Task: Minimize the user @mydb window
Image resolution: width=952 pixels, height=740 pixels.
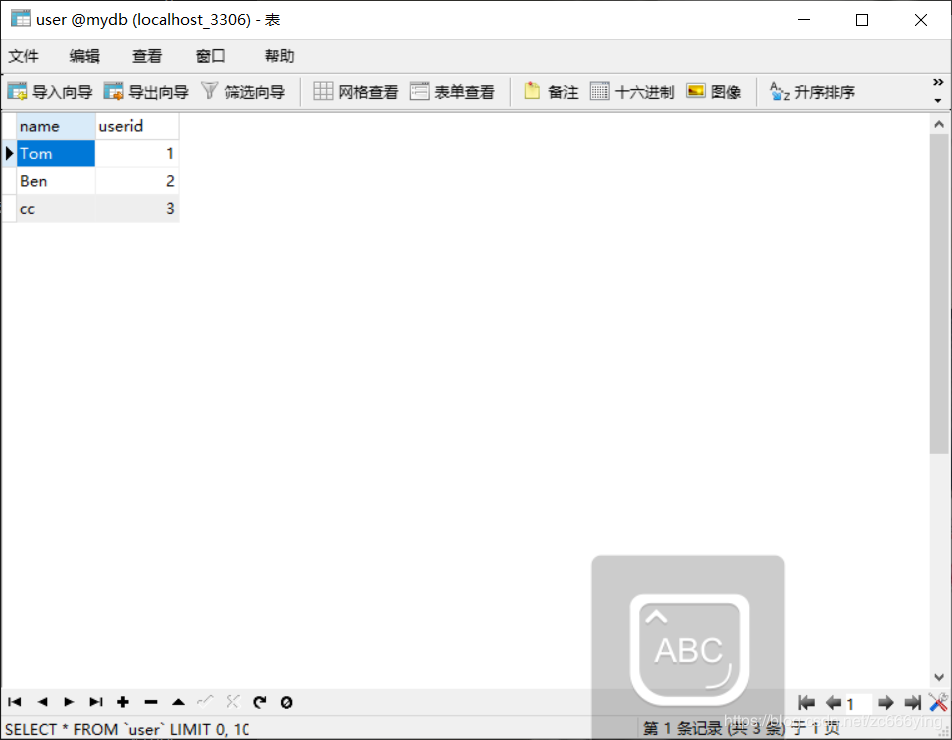Action: coord(804,20)
